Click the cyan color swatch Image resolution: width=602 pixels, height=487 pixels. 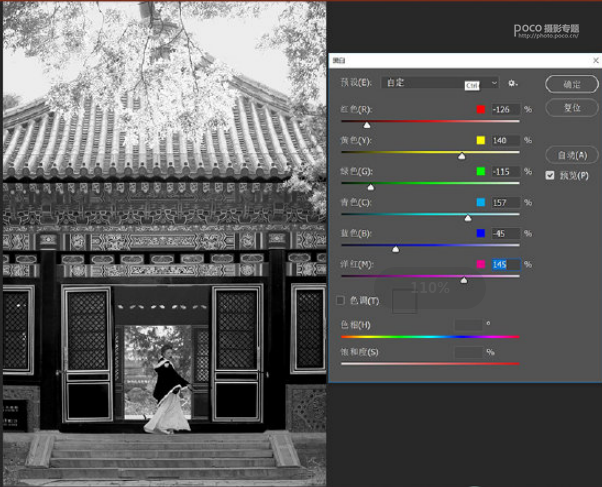click(x=481, y=202)
